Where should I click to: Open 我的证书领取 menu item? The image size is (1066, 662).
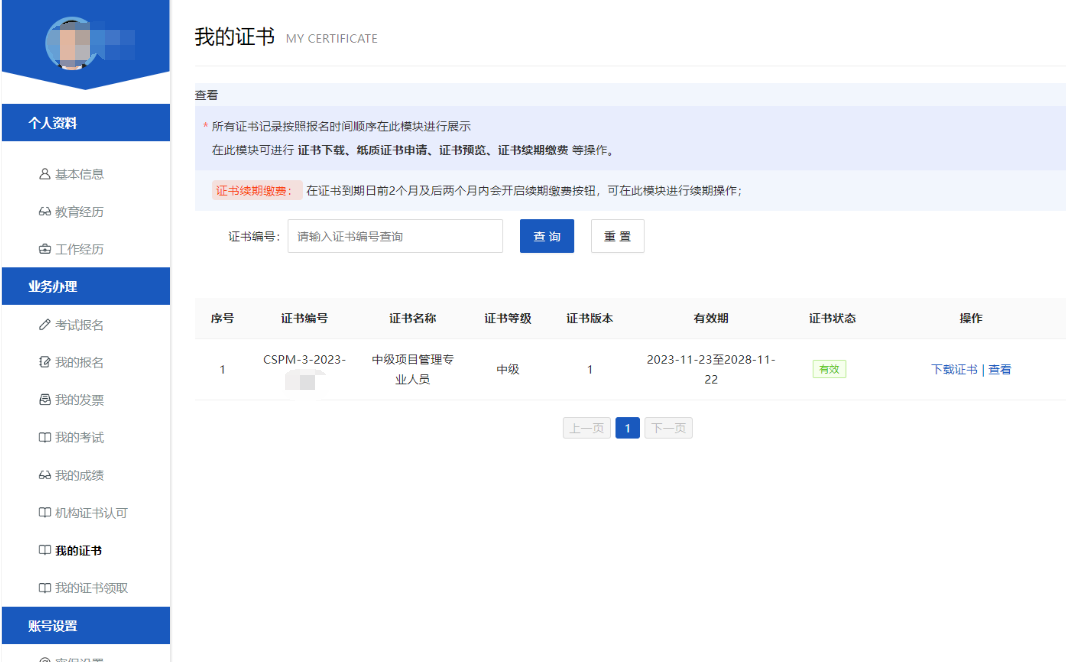91,588
